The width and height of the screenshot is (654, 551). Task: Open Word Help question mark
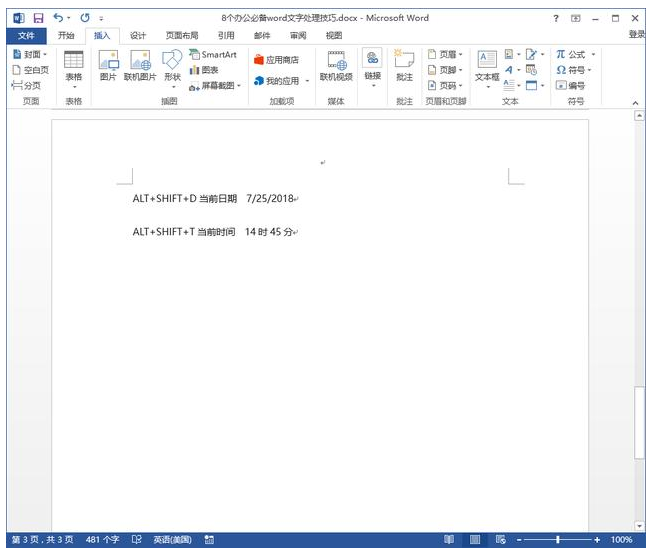click(556, 18)
